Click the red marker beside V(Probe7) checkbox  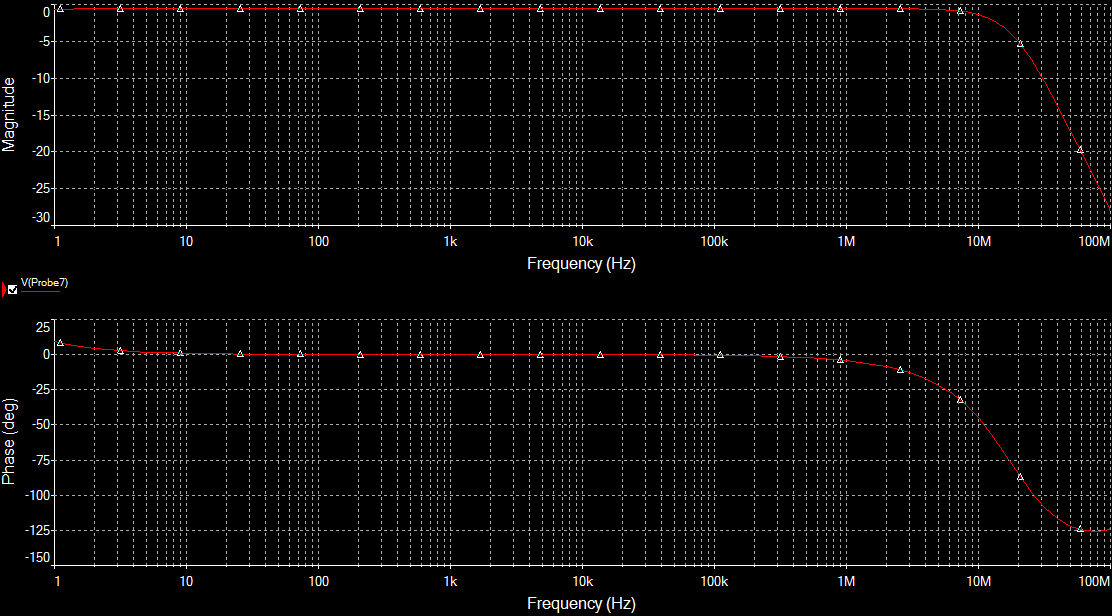4,289
